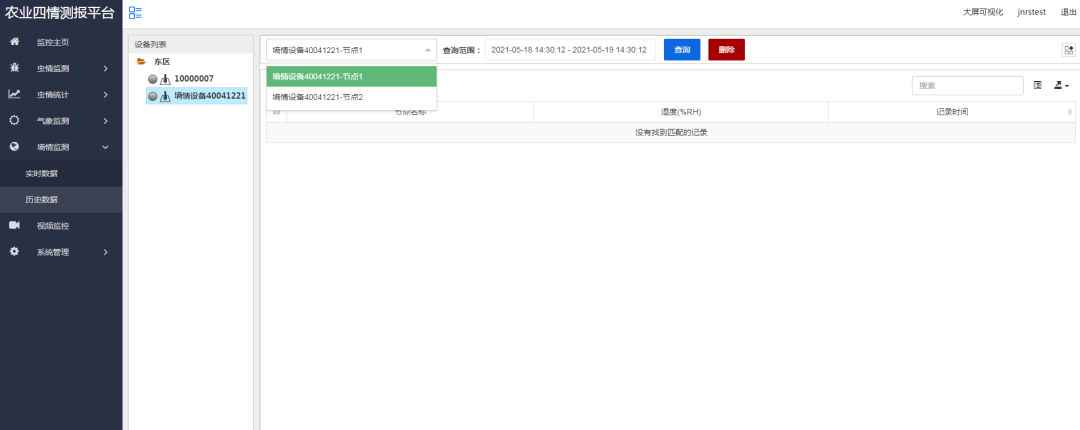The width and height of the screenshot is (1080, 430).
Task: Sort by the 湿度(%RH) column header
Action: (681, 112)
